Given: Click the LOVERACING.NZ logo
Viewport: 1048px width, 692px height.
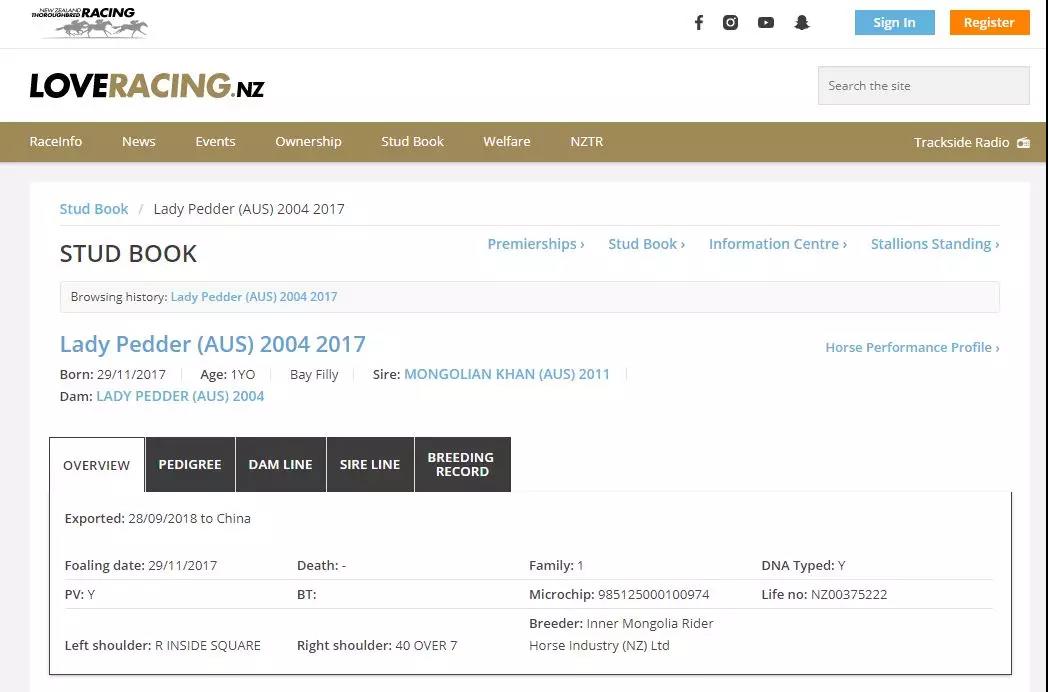Looking at the screenshot, I should (x=146, y=85).
